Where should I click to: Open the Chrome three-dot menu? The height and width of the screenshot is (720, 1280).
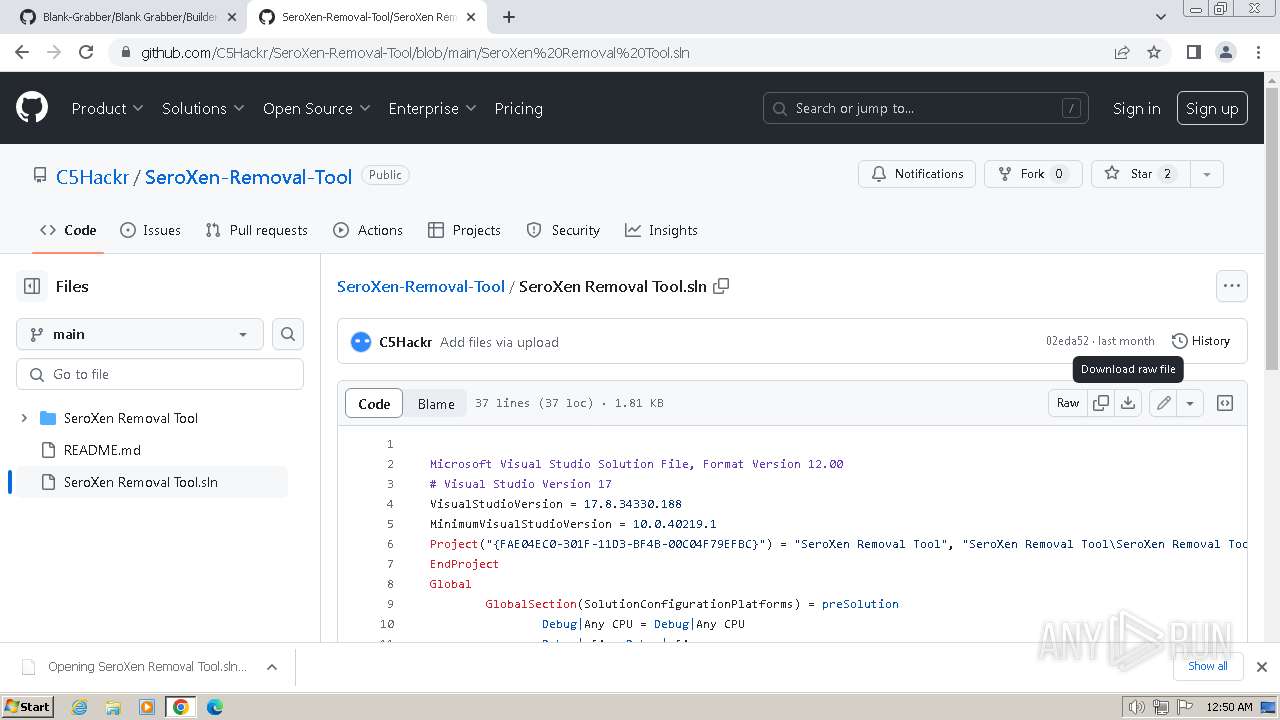point(1257,52)
